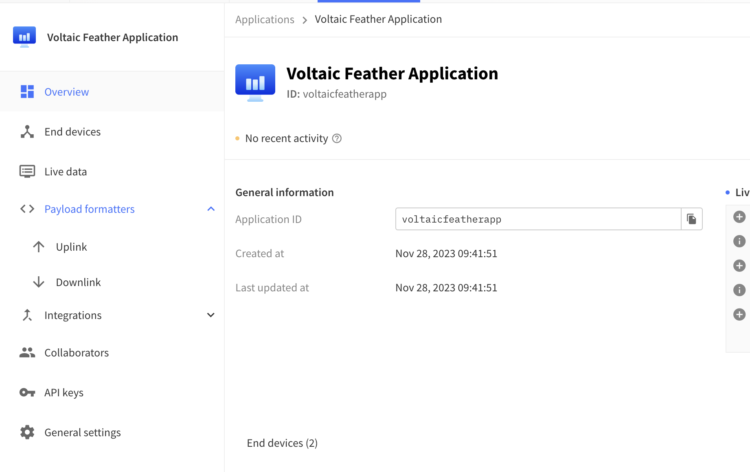Click the ID: voltaicfeatherapp subtitle

click(x=337, y=94)
